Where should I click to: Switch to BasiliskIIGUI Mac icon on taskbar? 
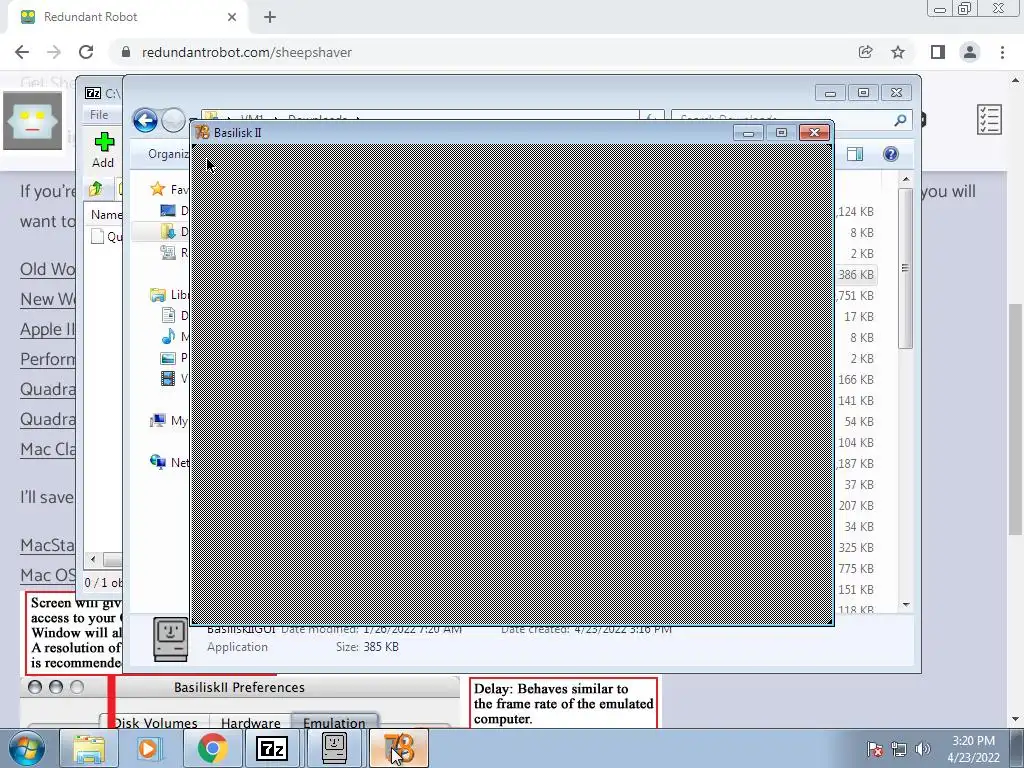point(334,748)
